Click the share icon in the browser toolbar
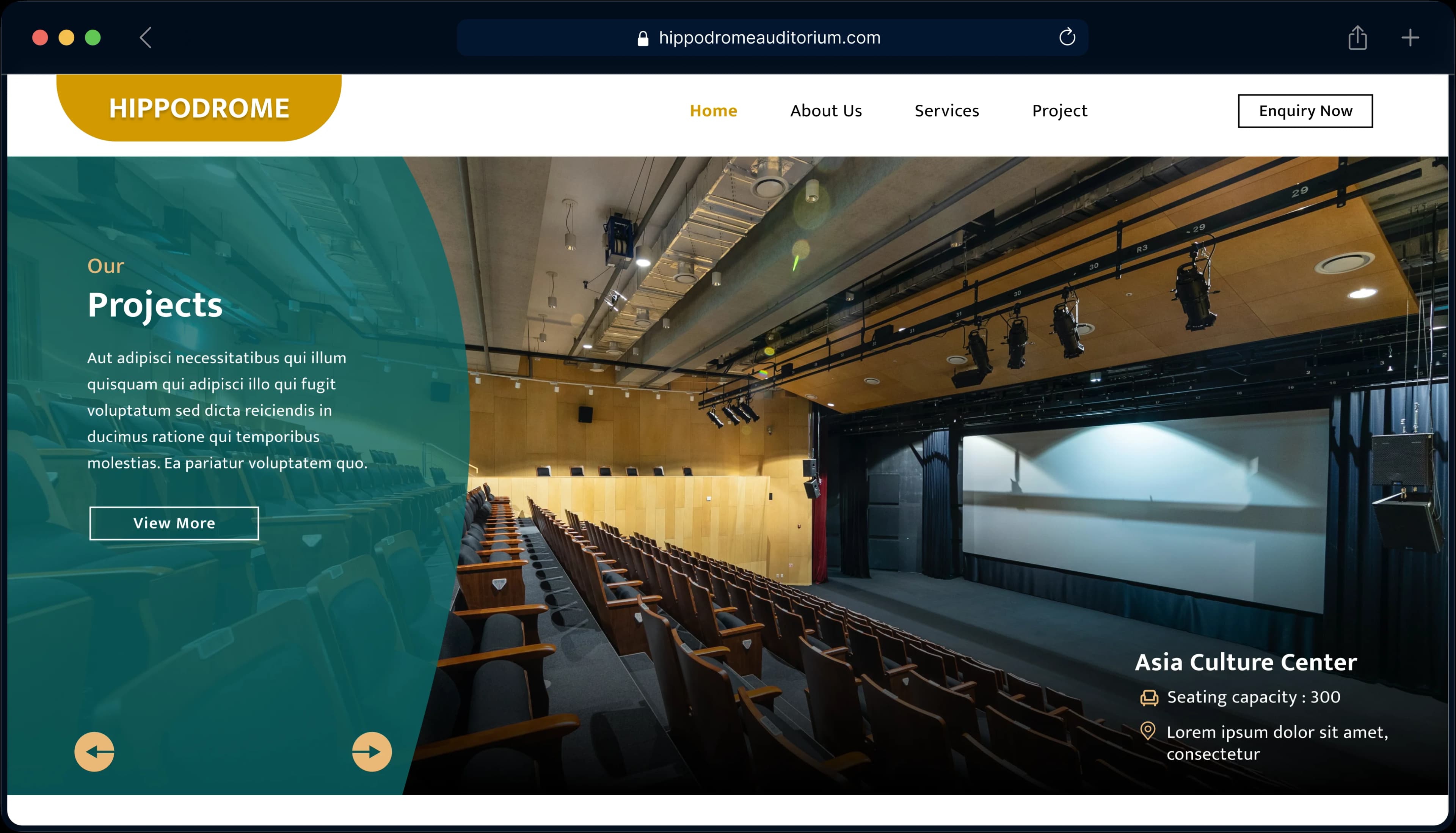Screen dimensions: 1456x833 1358,38
